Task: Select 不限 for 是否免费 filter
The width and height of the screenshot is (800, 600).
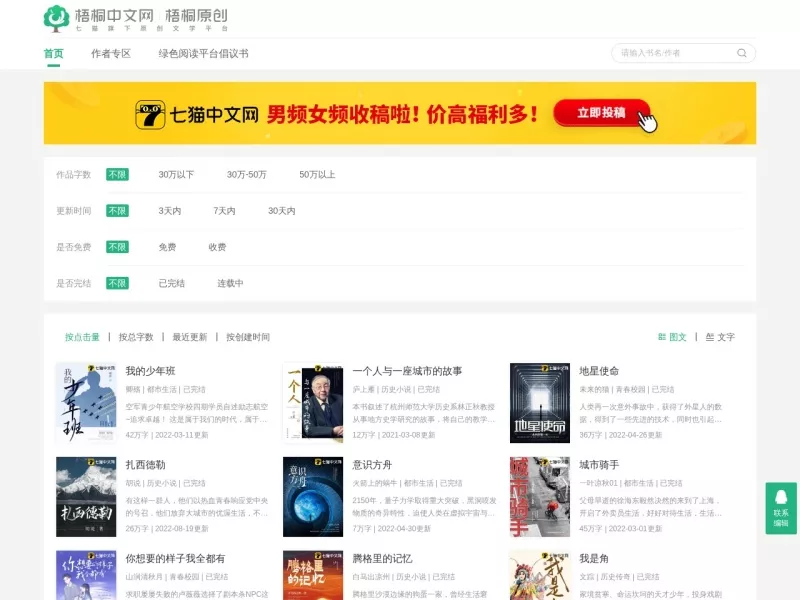Action: point(117,247)
